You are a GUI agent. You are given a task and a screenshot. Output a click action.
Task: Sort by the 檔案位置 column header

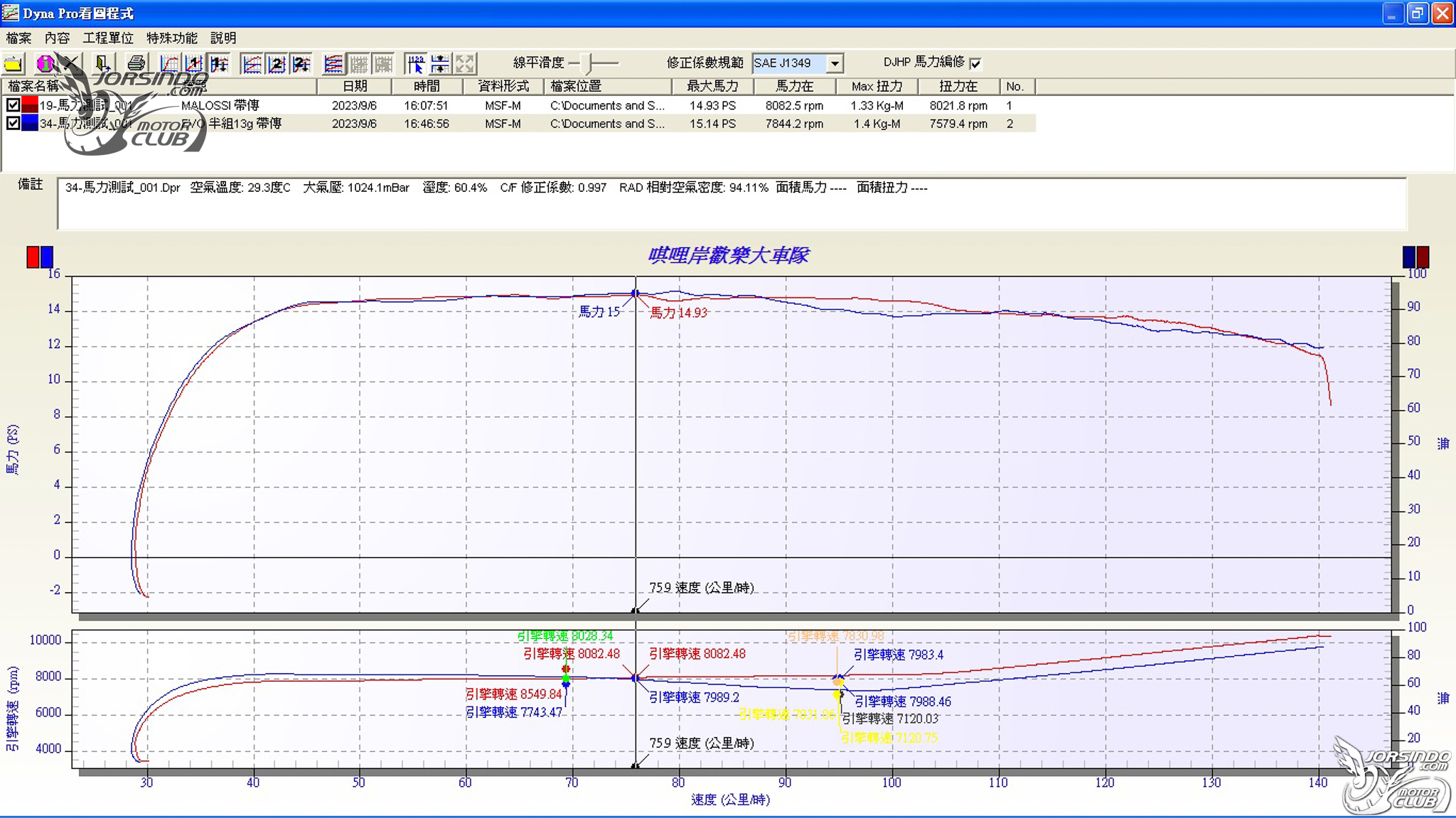pos(608,86)
